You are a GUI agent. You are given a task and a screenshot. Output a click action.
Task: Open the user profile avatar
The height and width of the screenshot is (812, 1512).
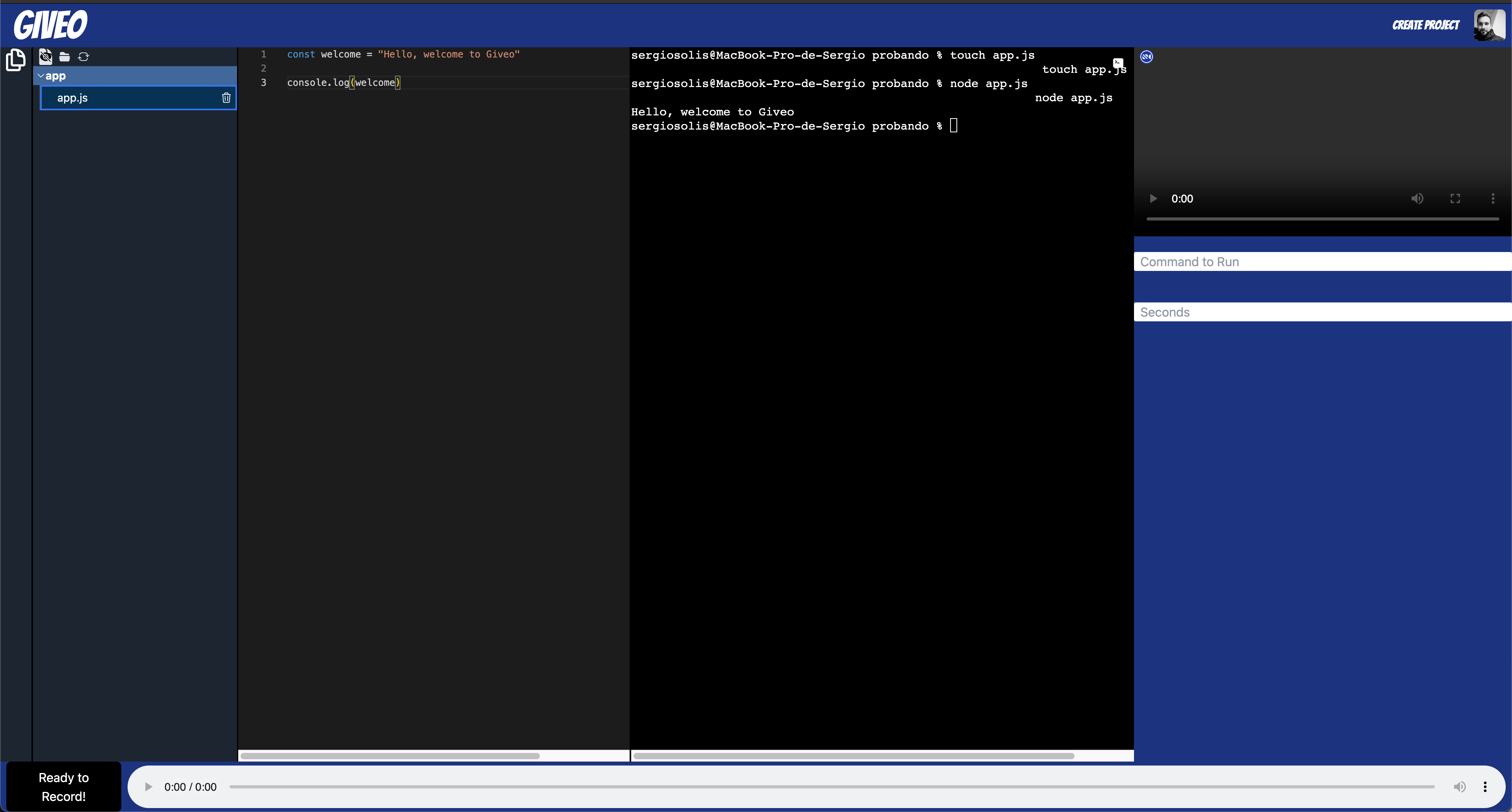pyautogui.click(x=1489, y=25)
